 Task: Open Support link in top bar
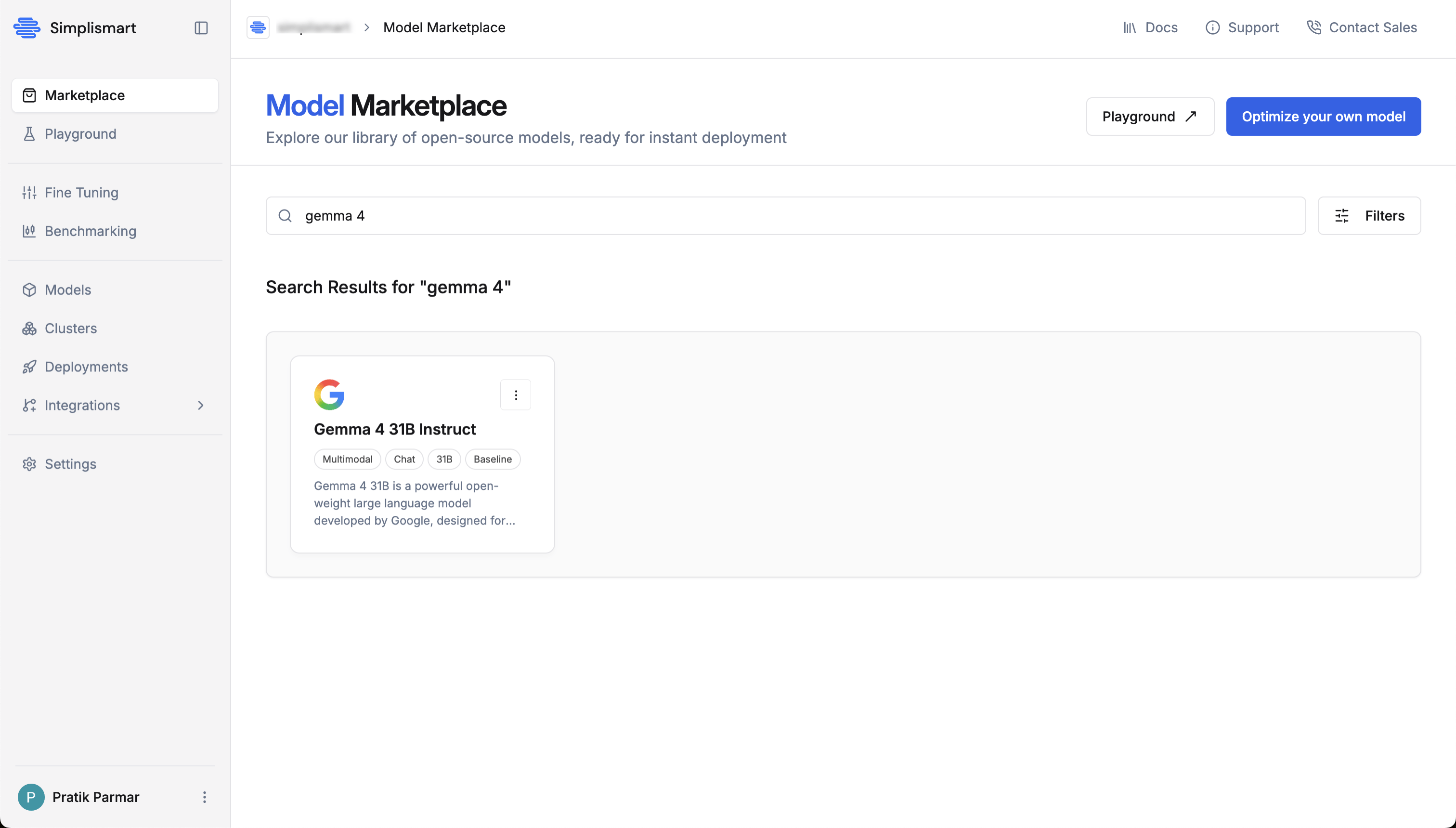click(1242, 27)
